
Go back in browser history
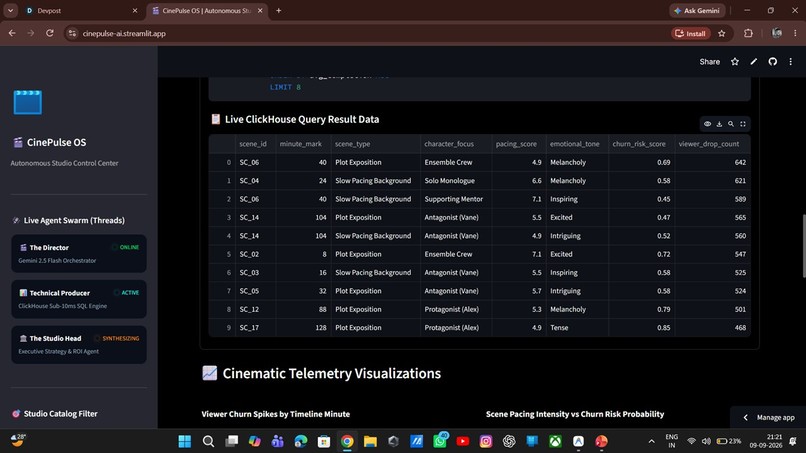(12, 33)
